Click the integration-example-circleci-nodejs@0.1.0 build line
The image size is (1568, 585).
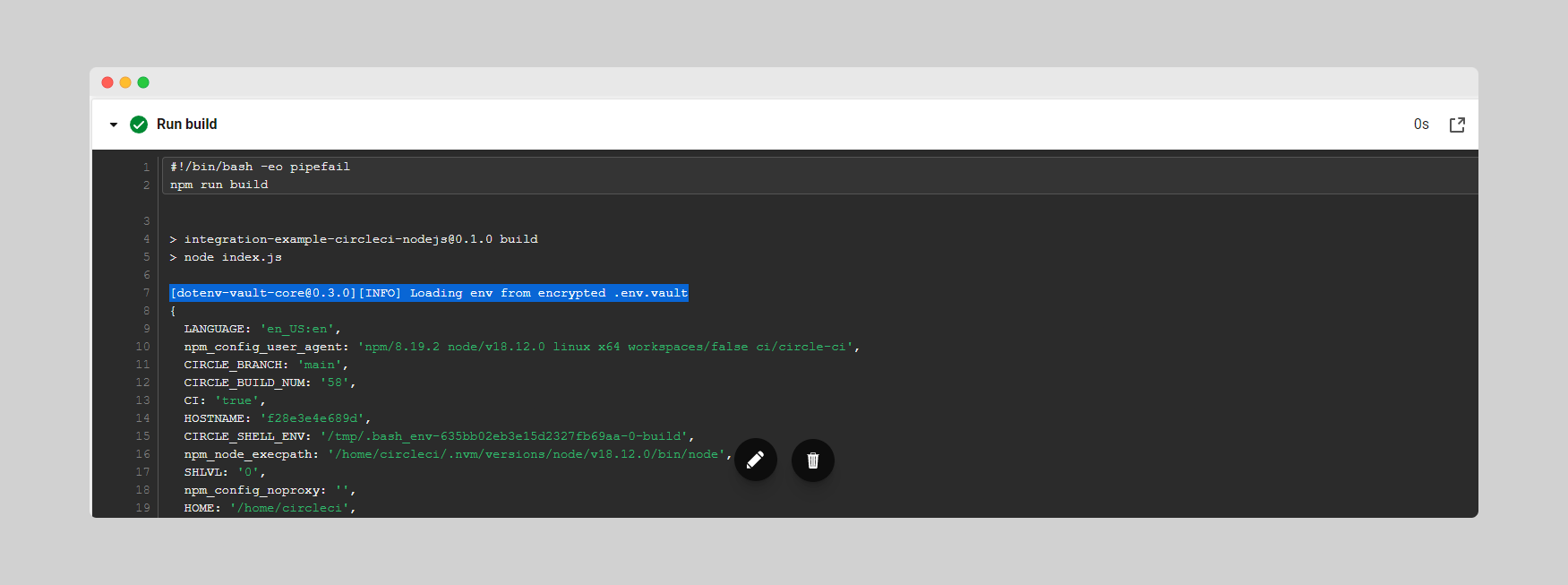pyautogui.click(x=354, y=239)
